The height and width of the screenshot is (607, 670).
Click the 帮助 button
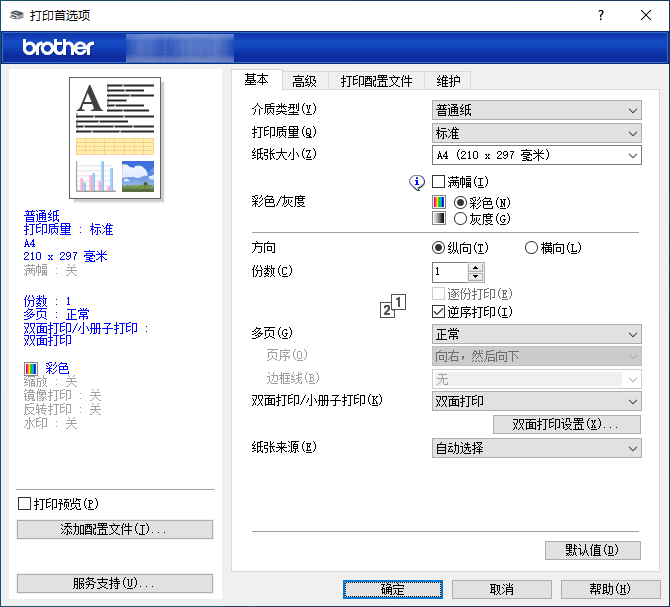tap(611, 589)
